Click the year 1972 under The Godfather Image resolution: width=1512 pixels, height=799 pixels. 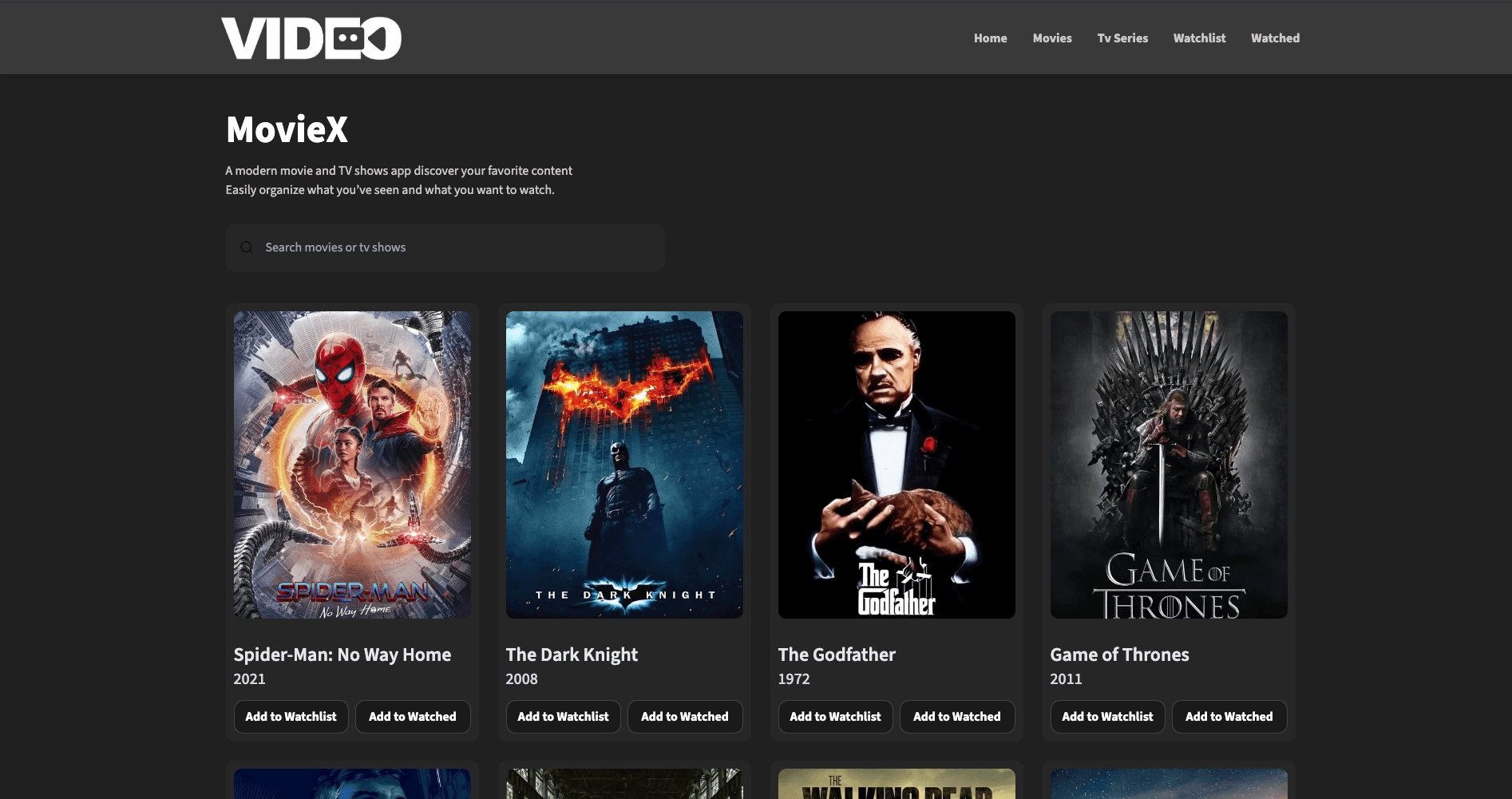pos(794,679)
